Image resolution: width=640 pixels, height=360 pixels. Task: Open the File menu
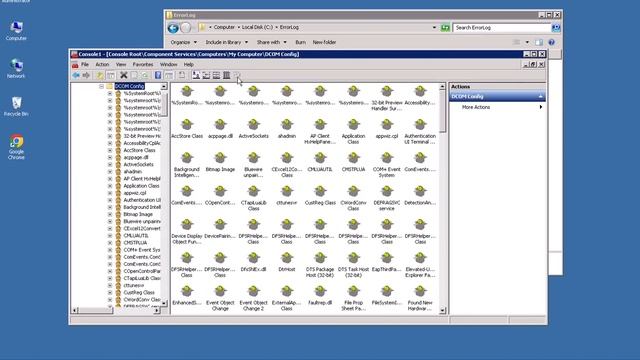click(85, 64)
